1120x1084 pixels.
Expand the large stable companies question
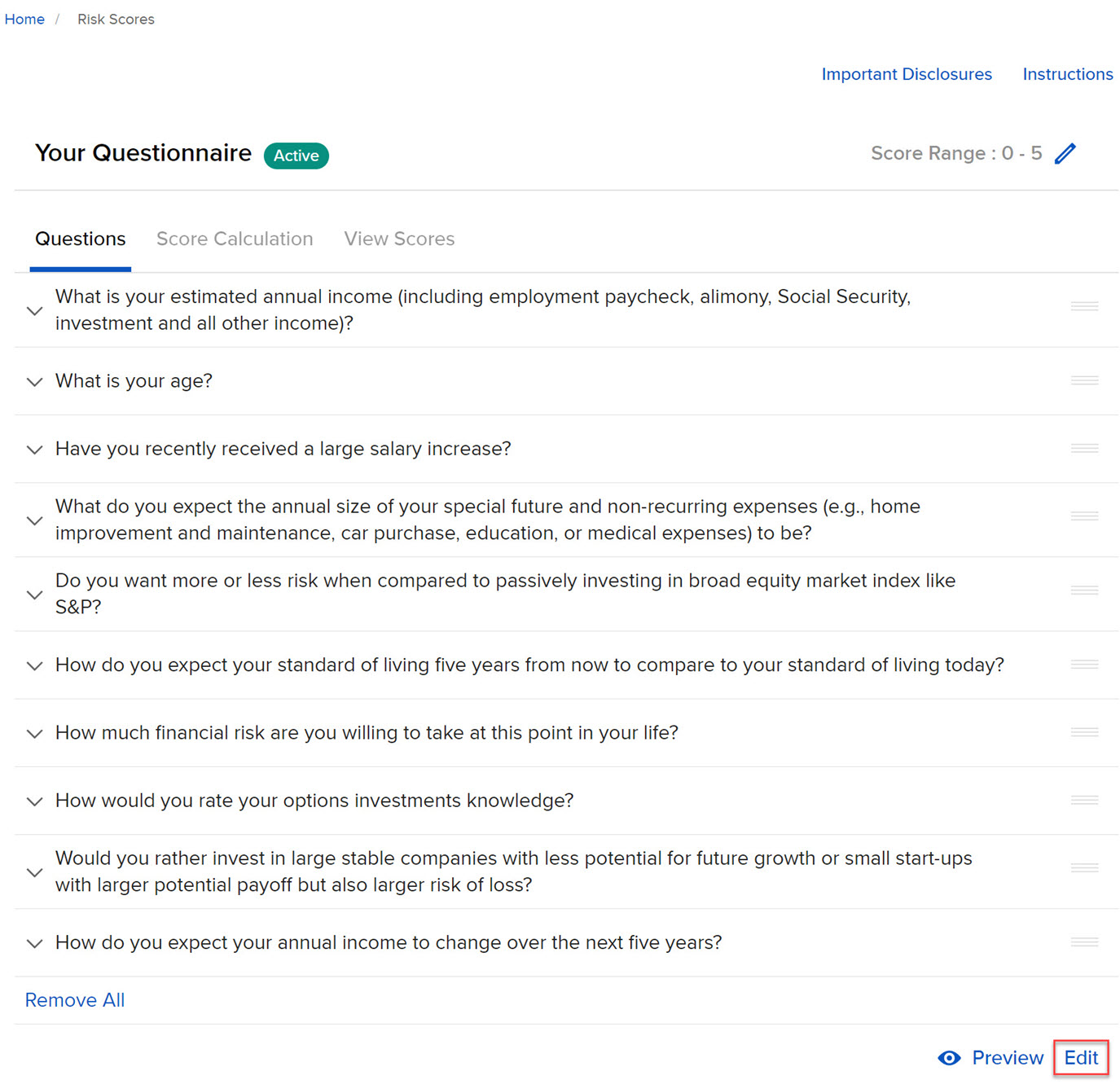(34, 871)
